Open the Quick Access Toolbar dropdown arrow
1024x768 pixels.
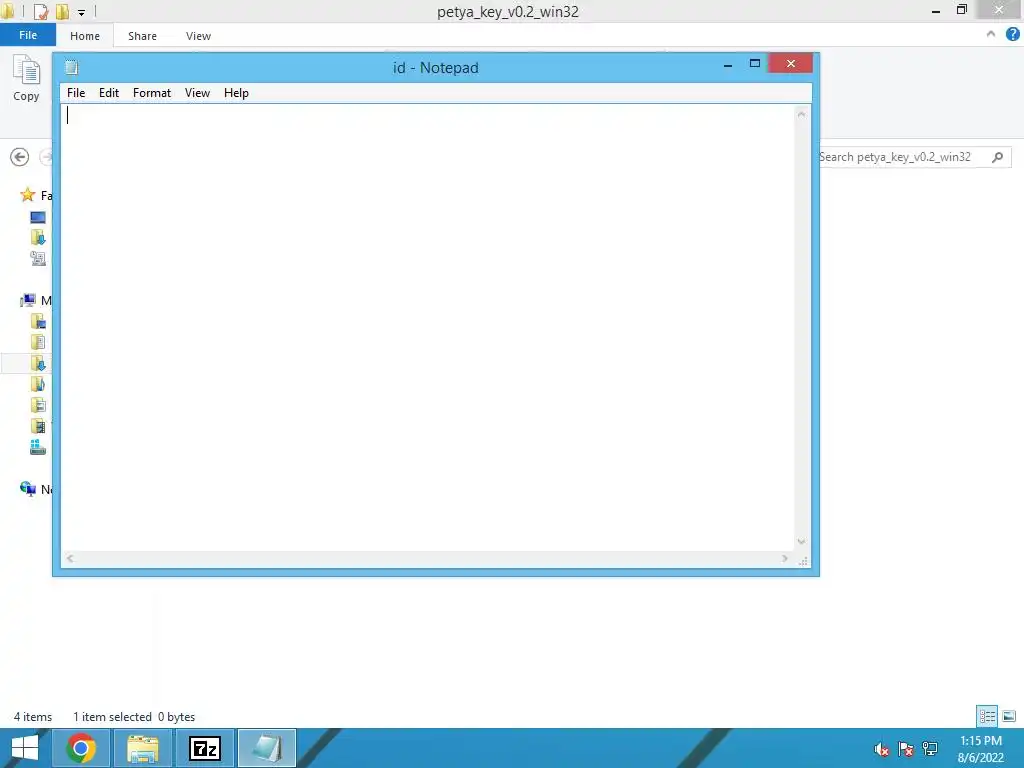82,12
